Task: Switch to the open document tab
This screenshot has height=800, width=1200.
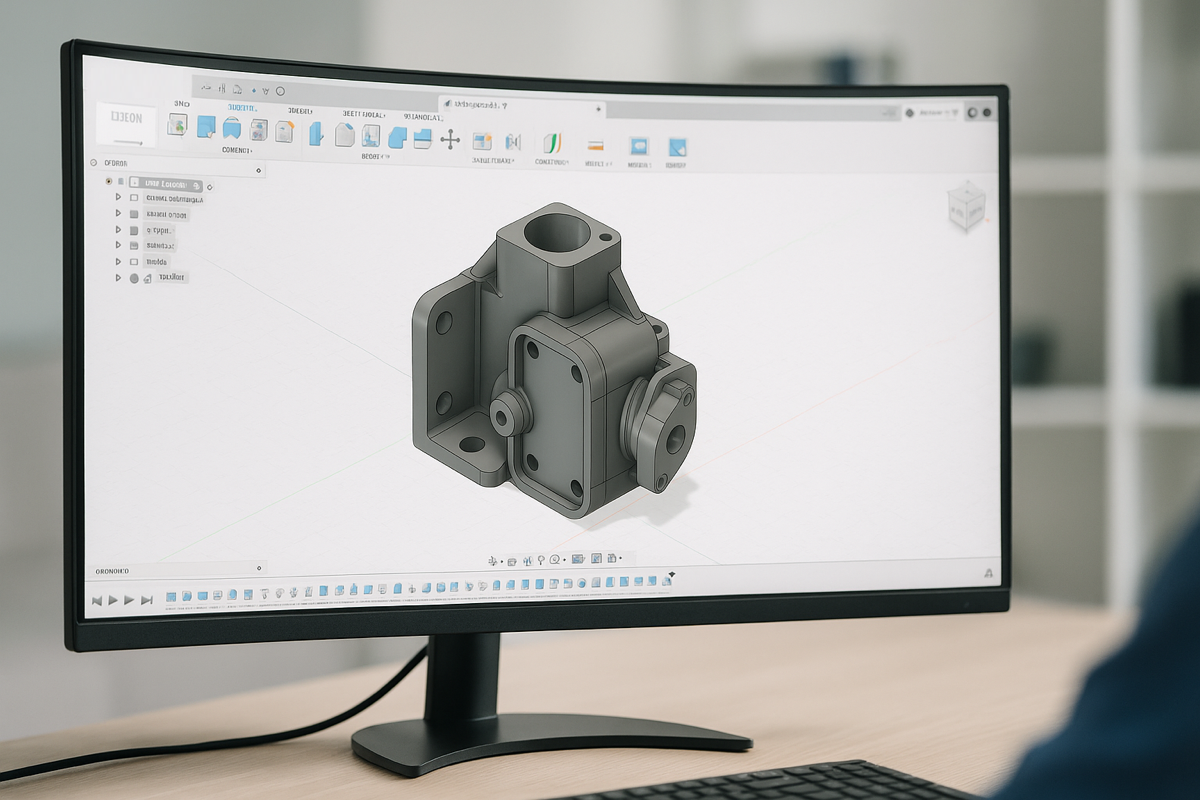Action: [x=482, y=105]
